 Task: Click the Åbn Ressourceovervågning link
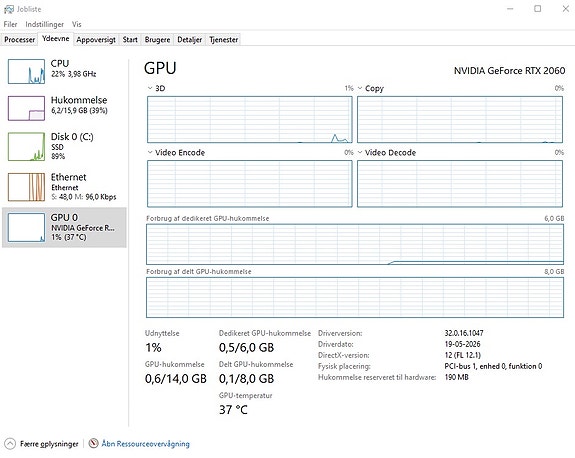(146, 444)
